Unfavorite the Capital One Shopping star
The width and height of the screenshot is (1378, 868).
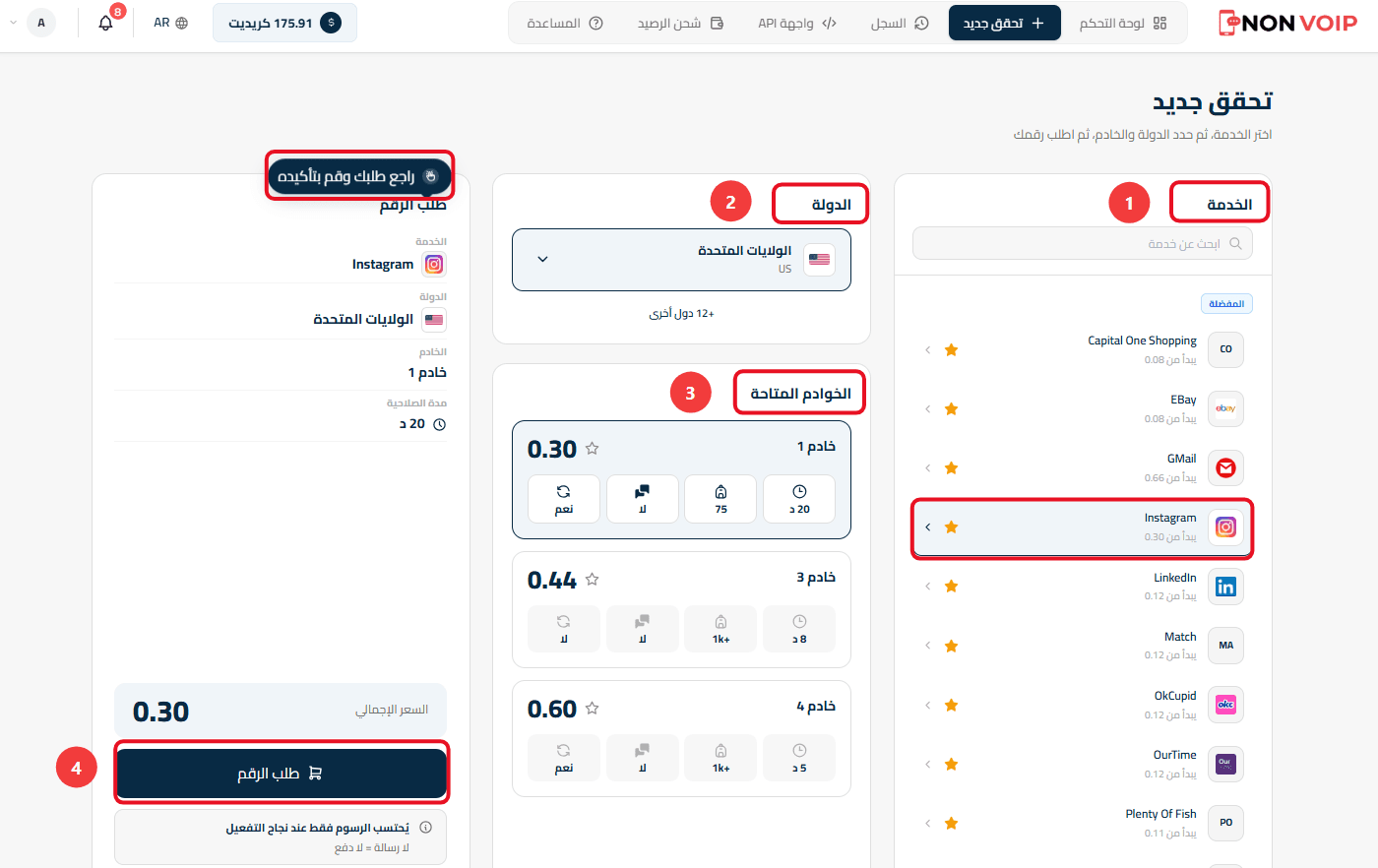pyautogui.click(x=951, y=349)
